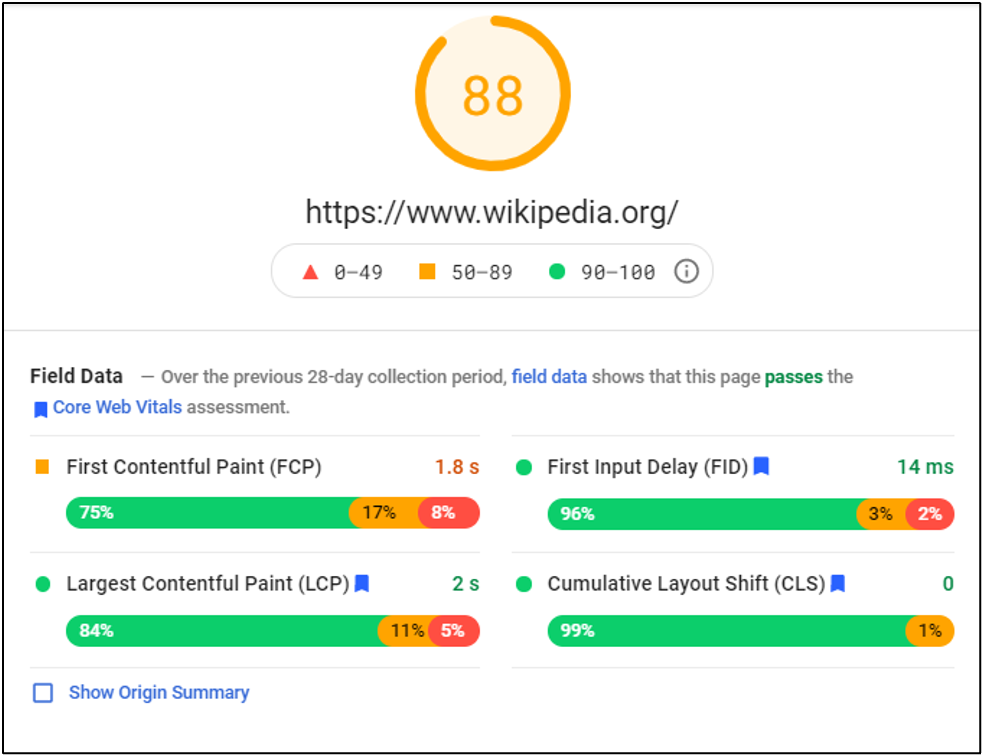Click the bookmark icon next to Largest Contentful Paint
The width and height of the screenshot is (983, 756).
click(362, 583)
